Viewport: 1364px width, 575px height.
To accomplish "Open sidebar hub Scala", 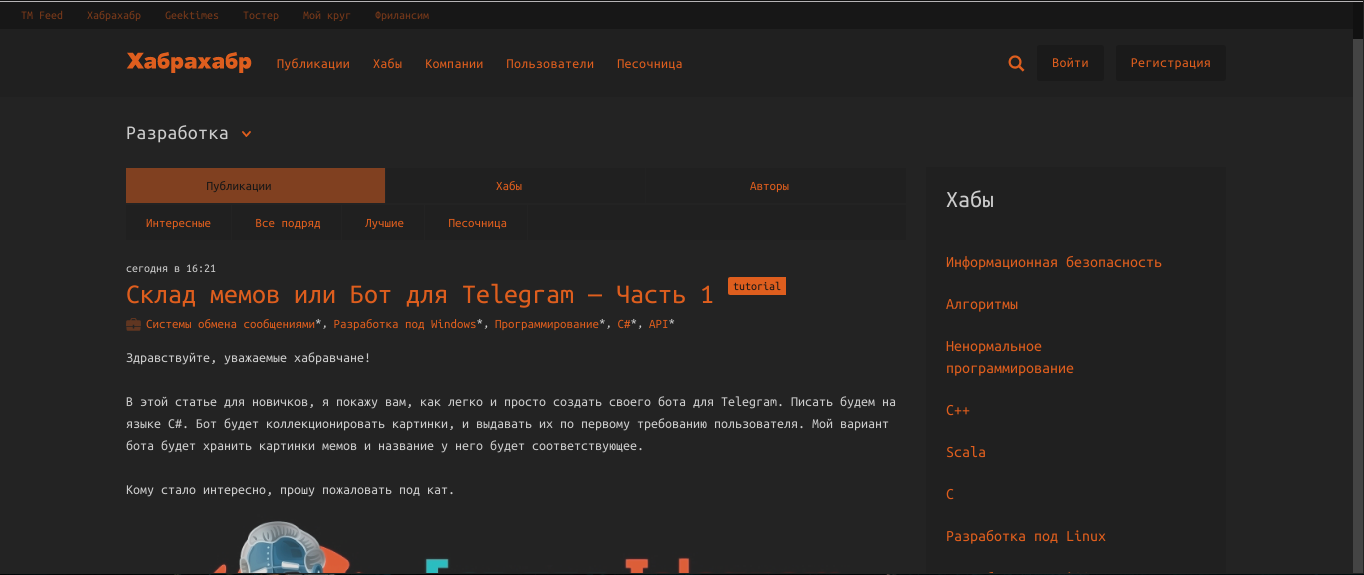I will 966,452.
